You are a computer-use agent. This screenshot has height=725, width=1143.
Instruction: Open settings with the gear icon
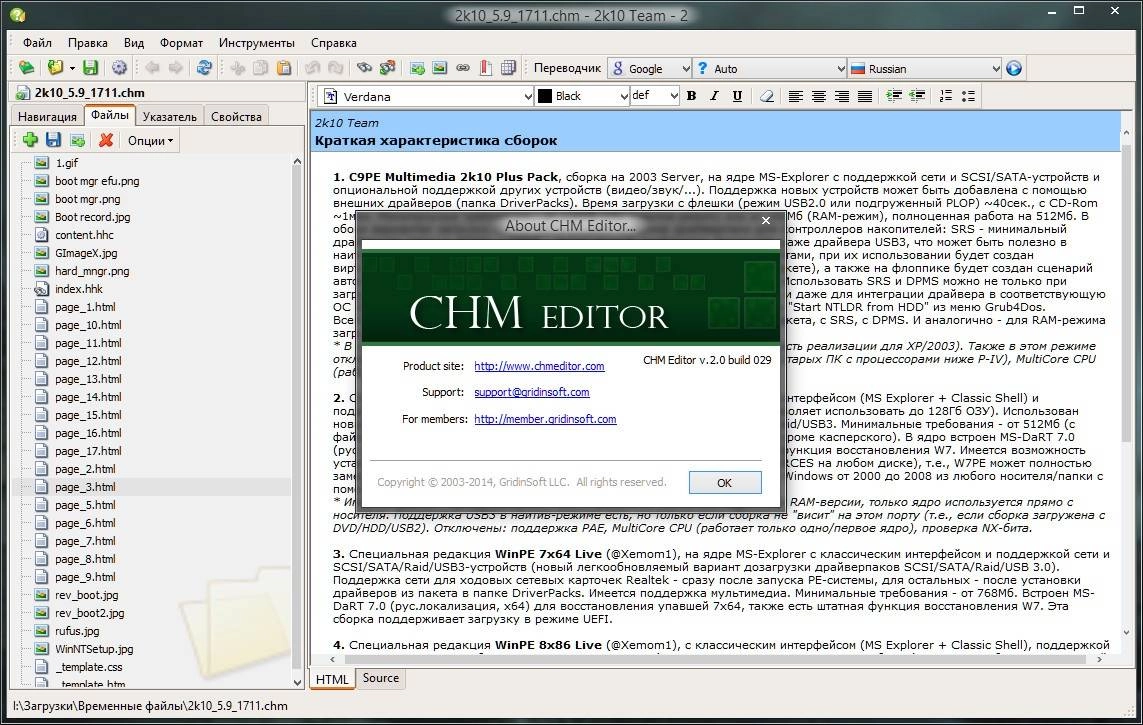point(119,68)
